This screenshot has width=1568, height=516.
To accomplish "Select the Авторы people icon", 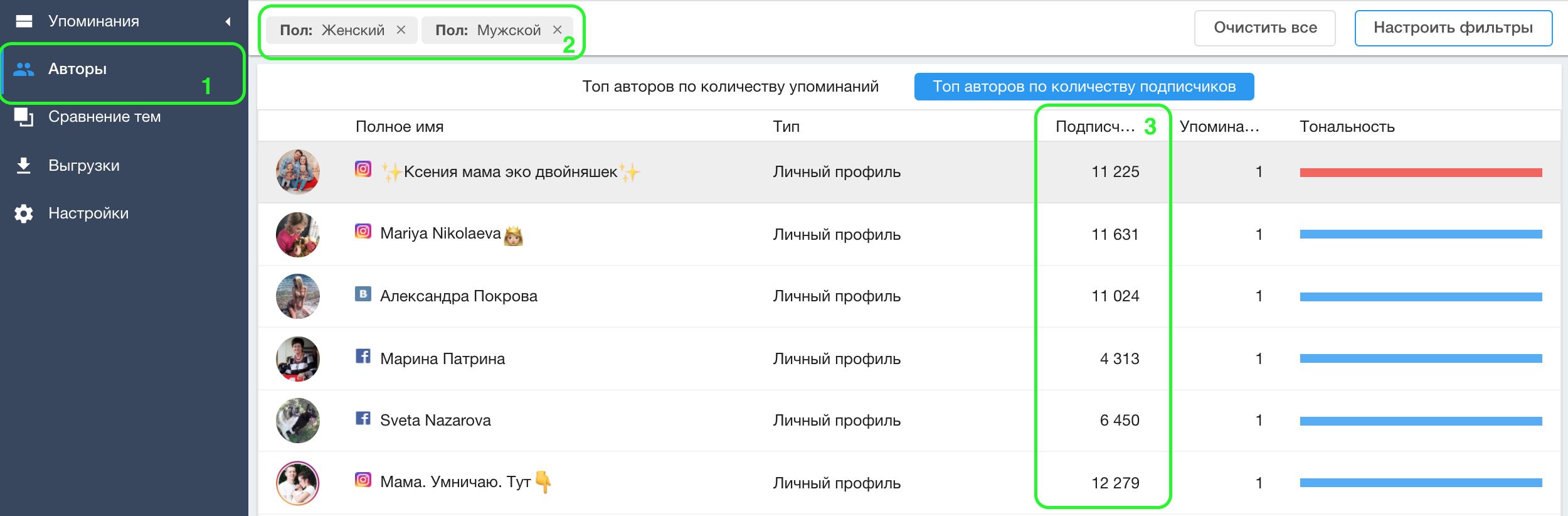I will pos(24,69).
